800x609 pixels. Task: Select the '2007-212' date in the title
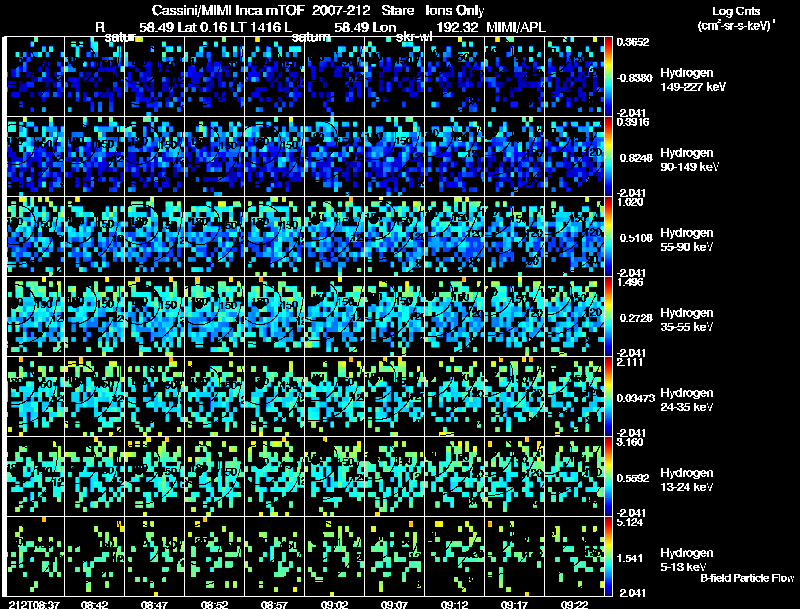coord(341,10)
